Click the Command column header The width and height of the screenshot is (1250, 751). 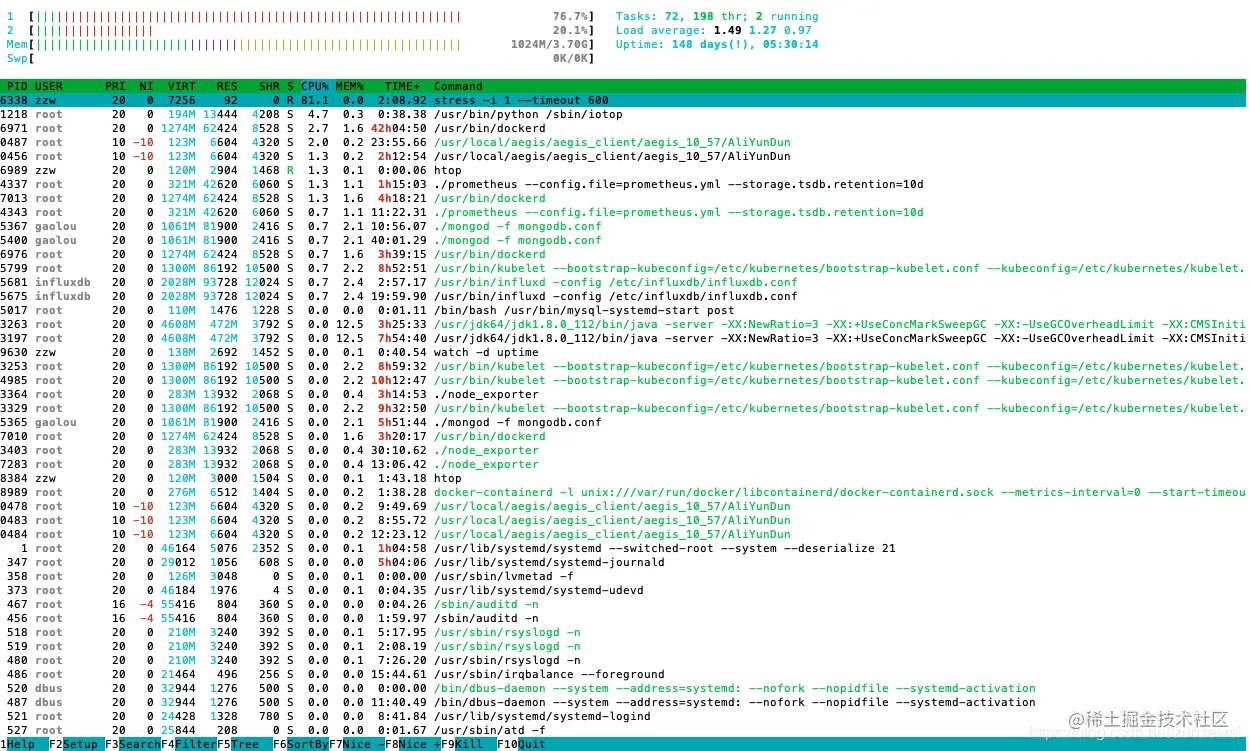458,86
